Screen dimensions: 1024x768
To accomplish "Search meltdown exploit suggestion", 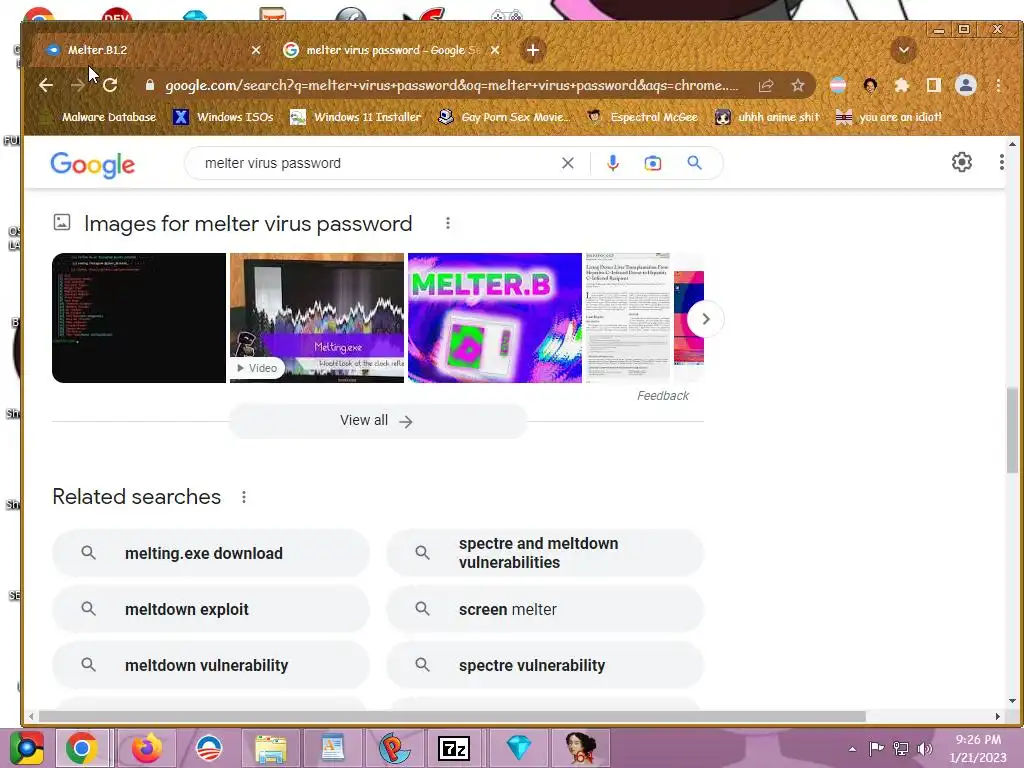I will coord(211,609).
